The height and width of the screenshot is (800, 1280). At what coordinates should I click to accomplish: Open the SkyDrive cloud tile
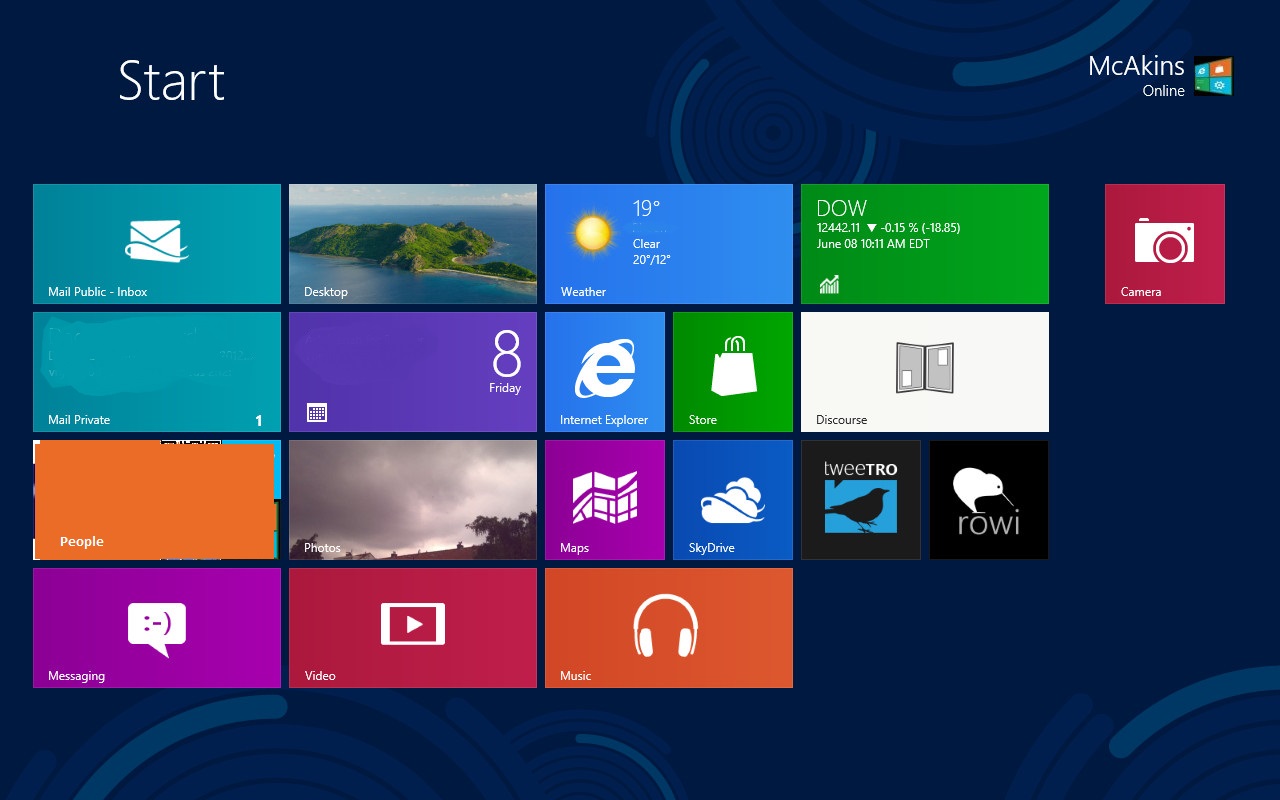(732, 499)
